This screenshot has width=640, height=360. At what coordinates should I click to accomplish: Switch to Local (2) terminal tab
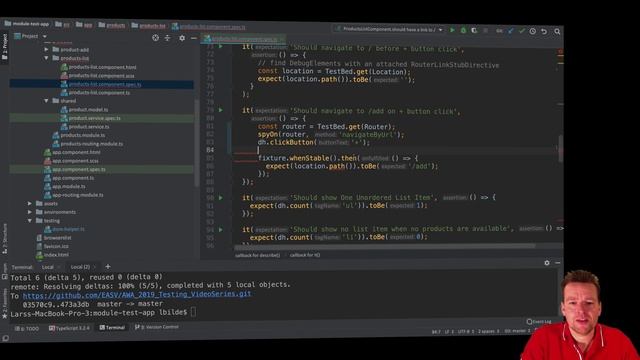(80, 267)
